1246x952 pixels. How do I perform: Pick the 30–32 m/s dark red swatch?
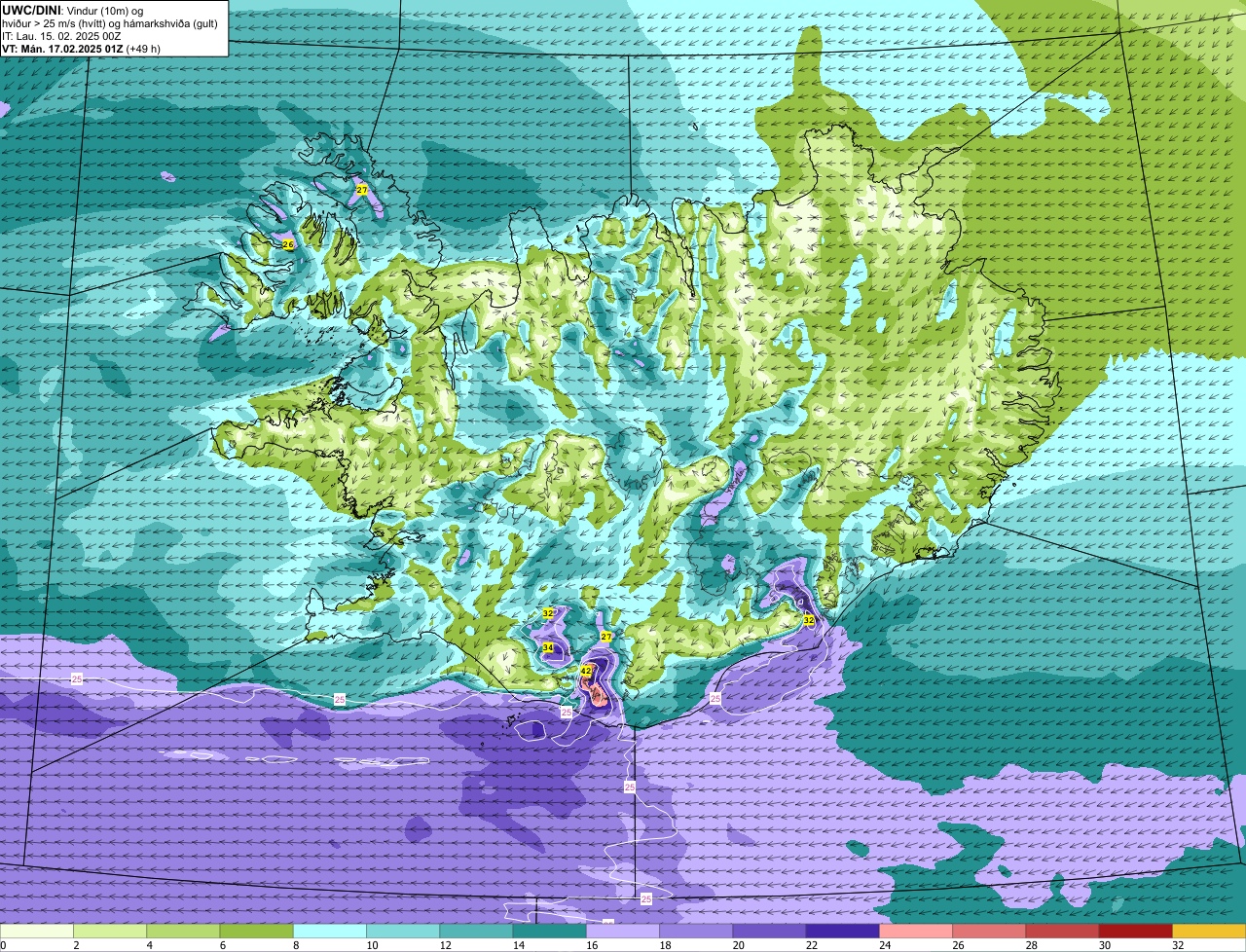pos(1136,931)
